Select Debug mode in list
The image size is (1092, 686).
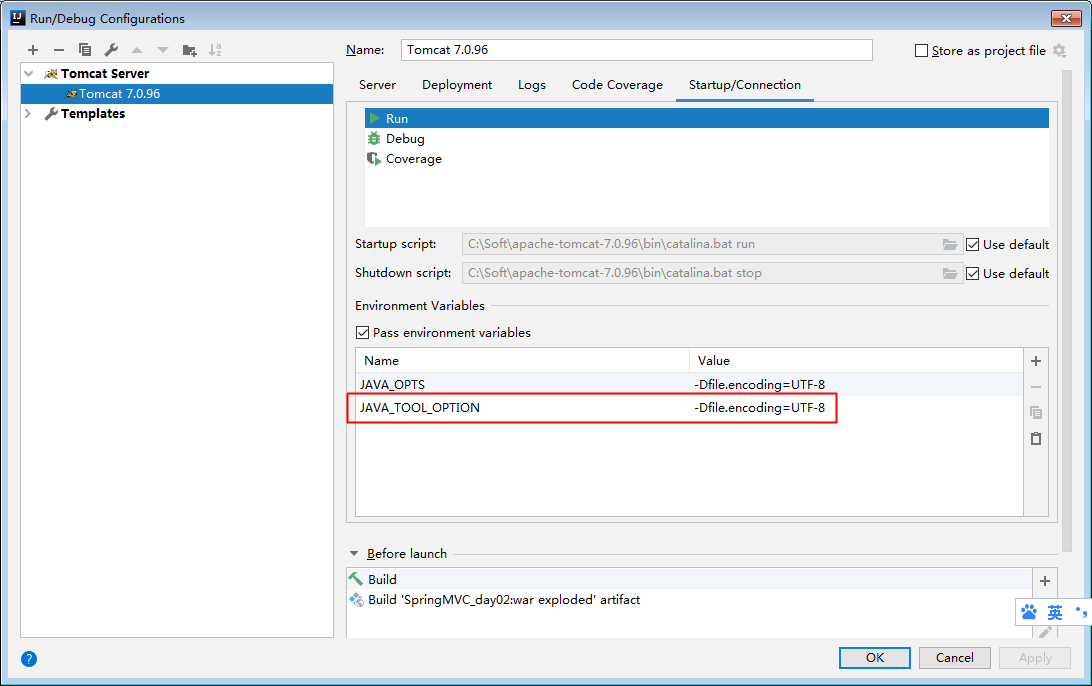coord(706,139)
